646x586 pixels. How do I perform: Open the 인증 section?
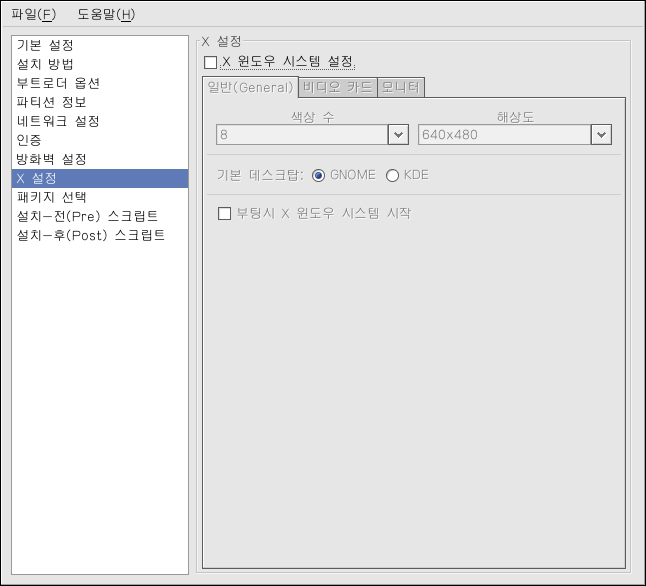pyautogui.click(x=29, y=141)
